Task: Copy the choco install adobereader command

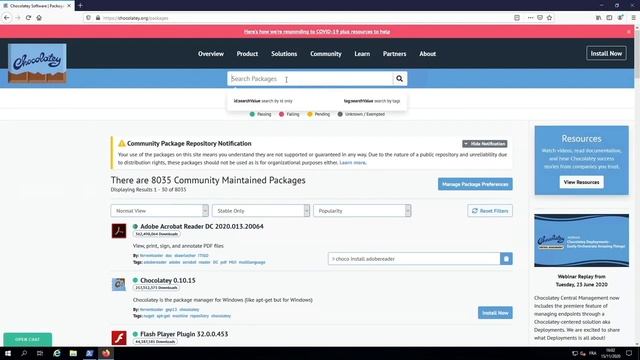Action: 506,259
